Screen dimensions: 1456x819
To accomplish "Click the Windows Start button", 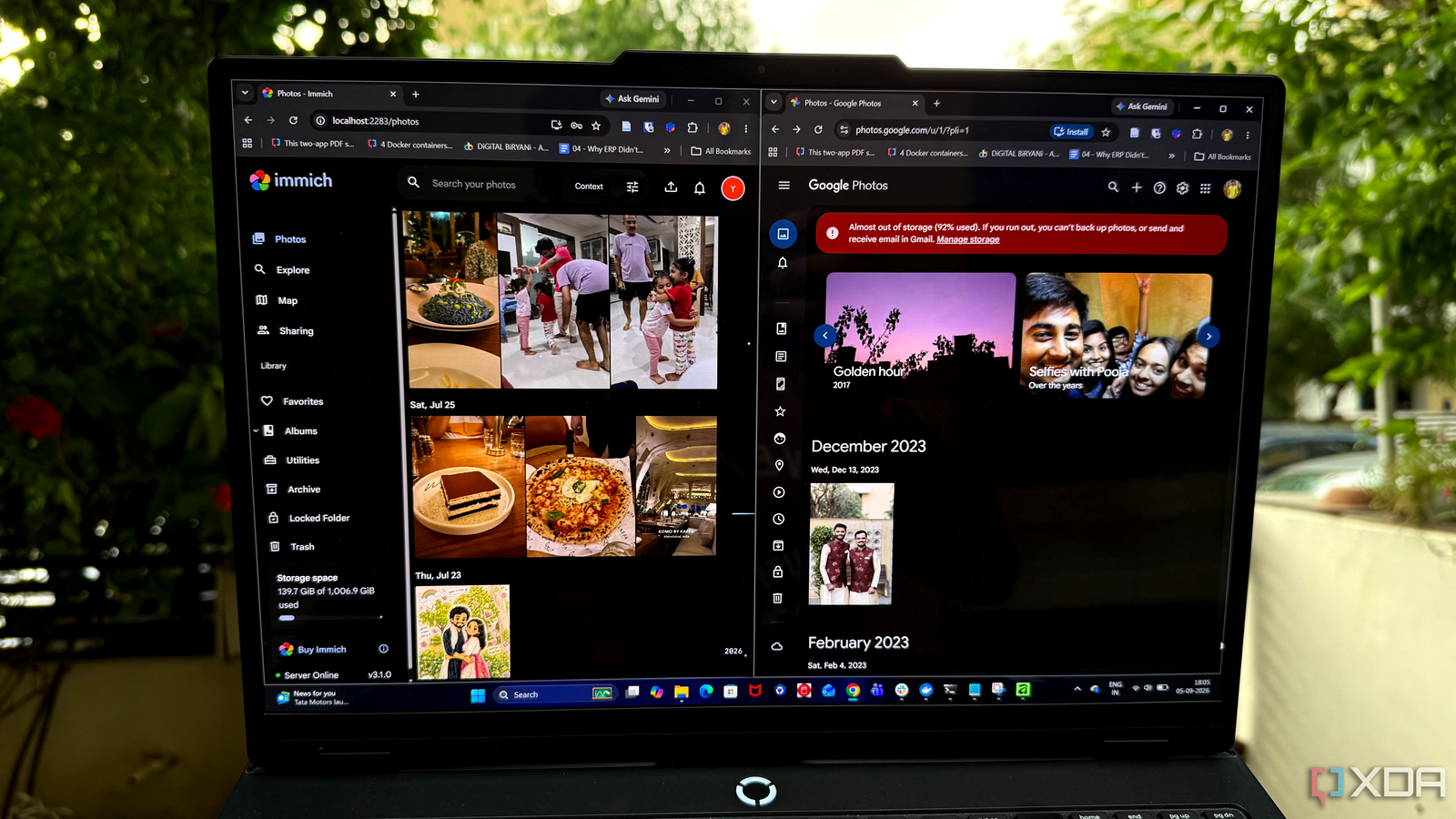I will coord(478,695).
